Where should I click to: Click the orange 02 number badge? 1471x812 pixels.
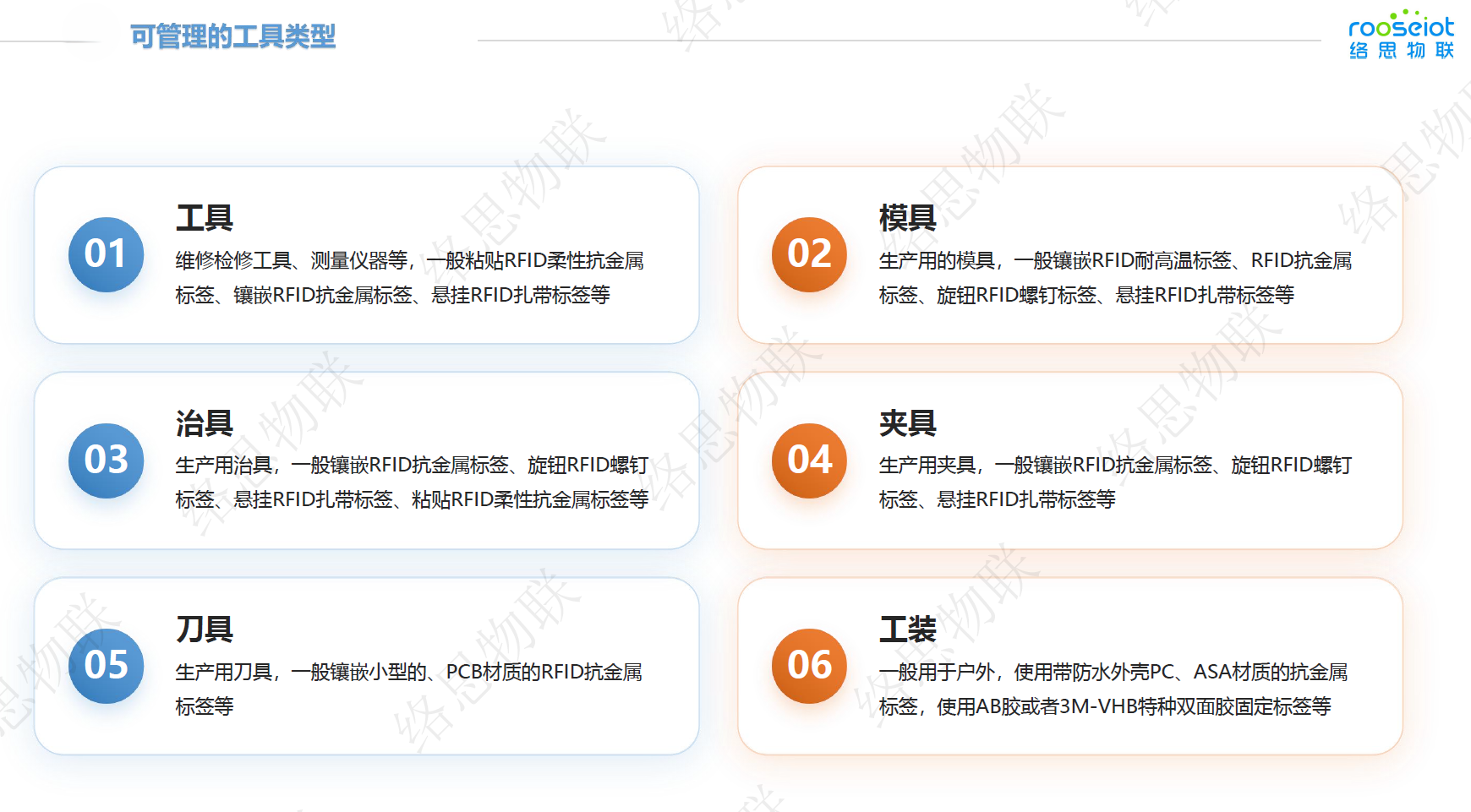click(809, 254)
